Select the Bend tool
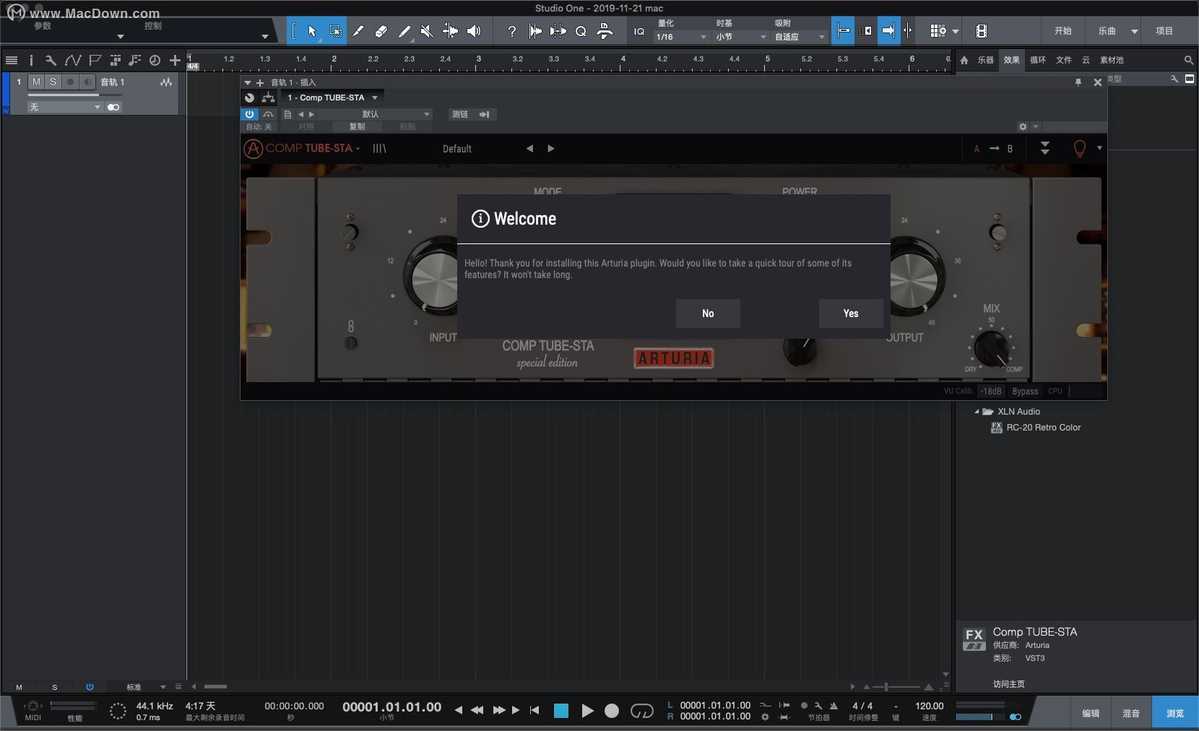The height and width of the screenshot is (731, 1199). (x=450, y=31)
